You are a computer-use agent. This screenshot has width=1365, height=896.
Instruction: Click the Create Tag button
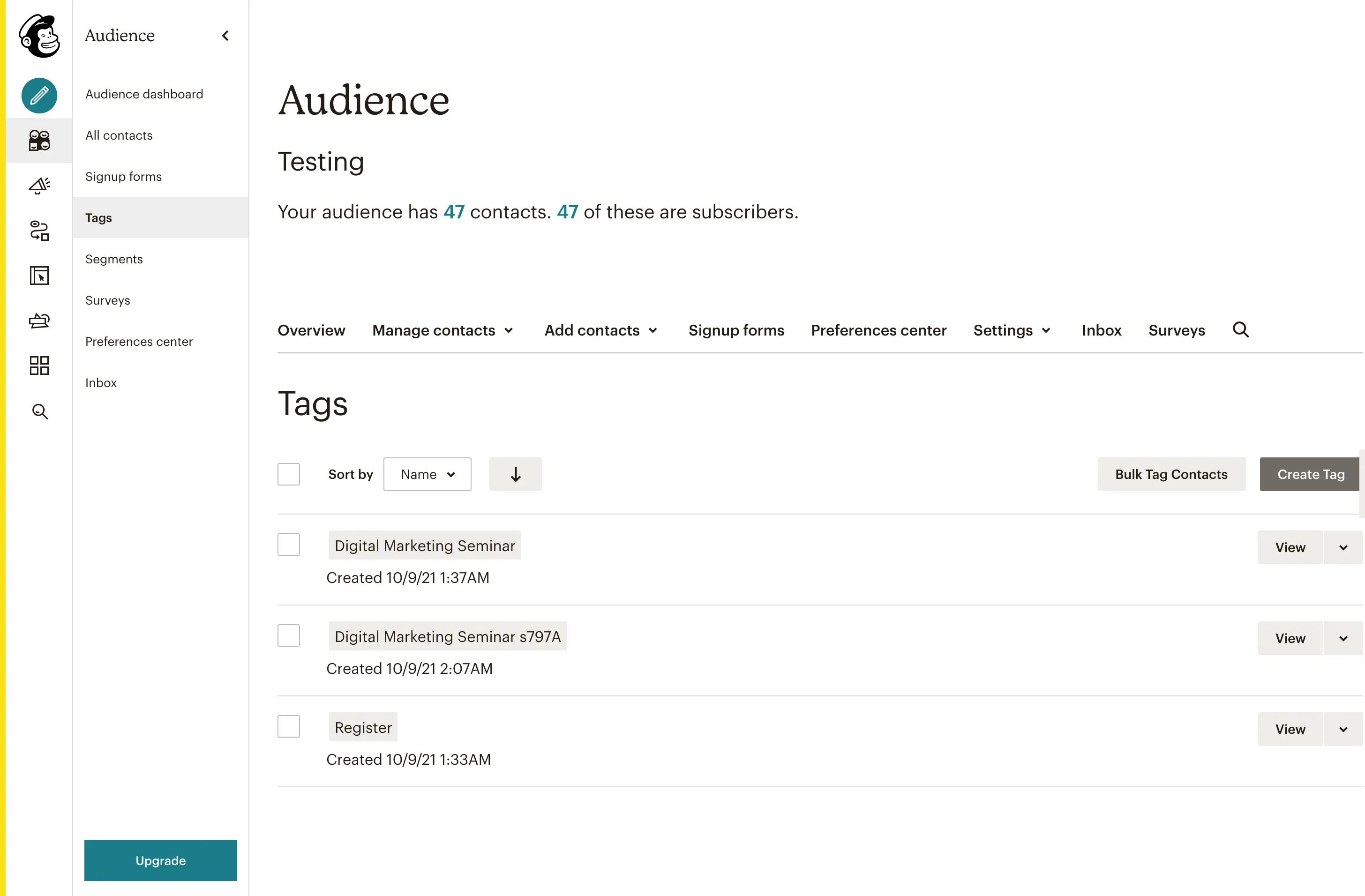pyautogui.click(x=1310, y=474)
